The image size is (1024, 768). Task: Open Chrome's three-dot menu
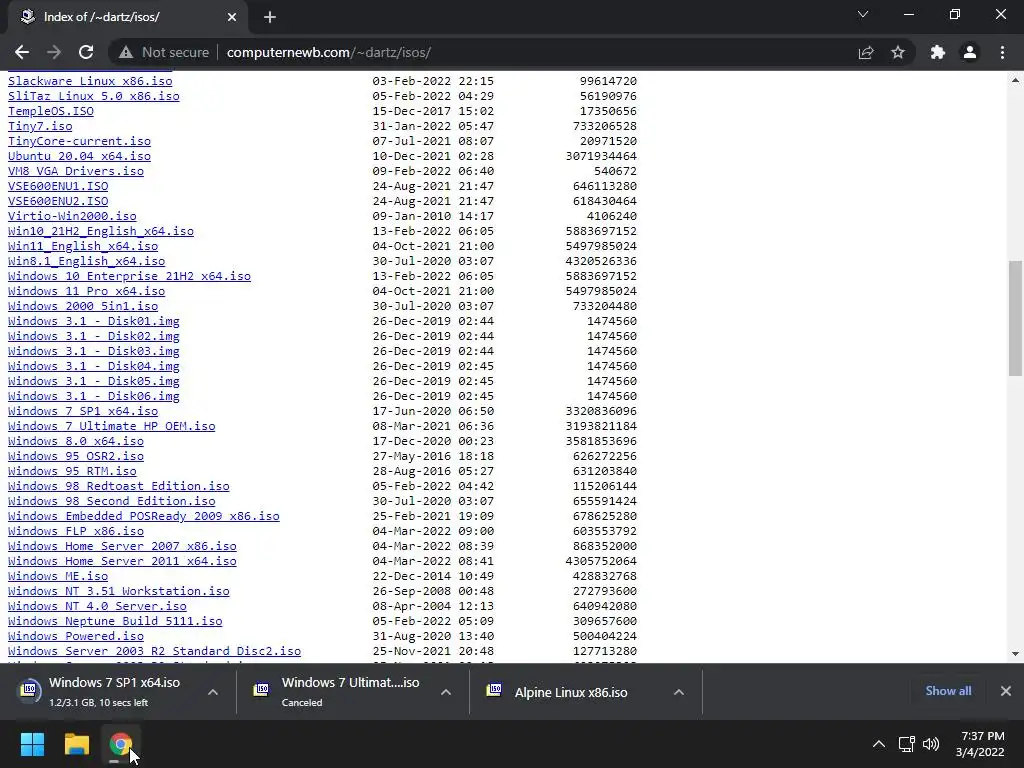[x=1002, y=52]
